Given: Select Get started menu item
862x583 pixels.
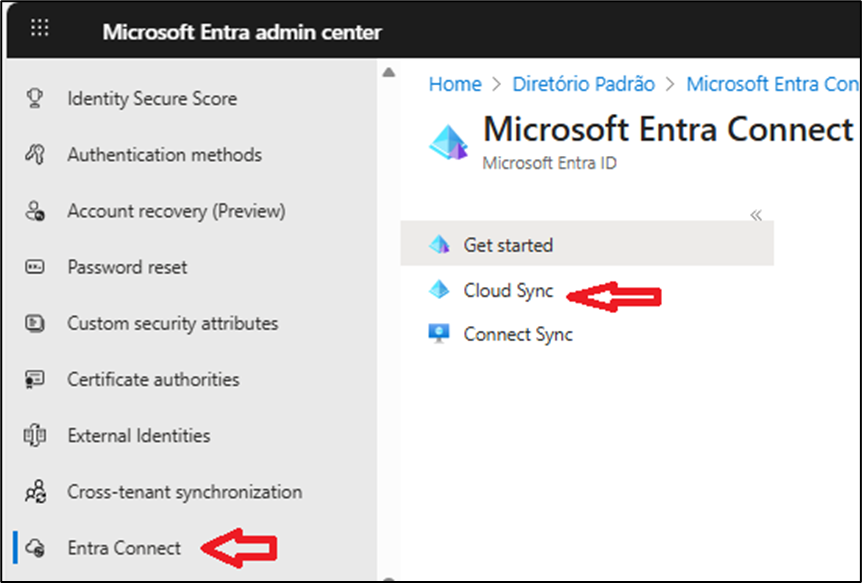Looking at the screenshot, I should (508, 245).
